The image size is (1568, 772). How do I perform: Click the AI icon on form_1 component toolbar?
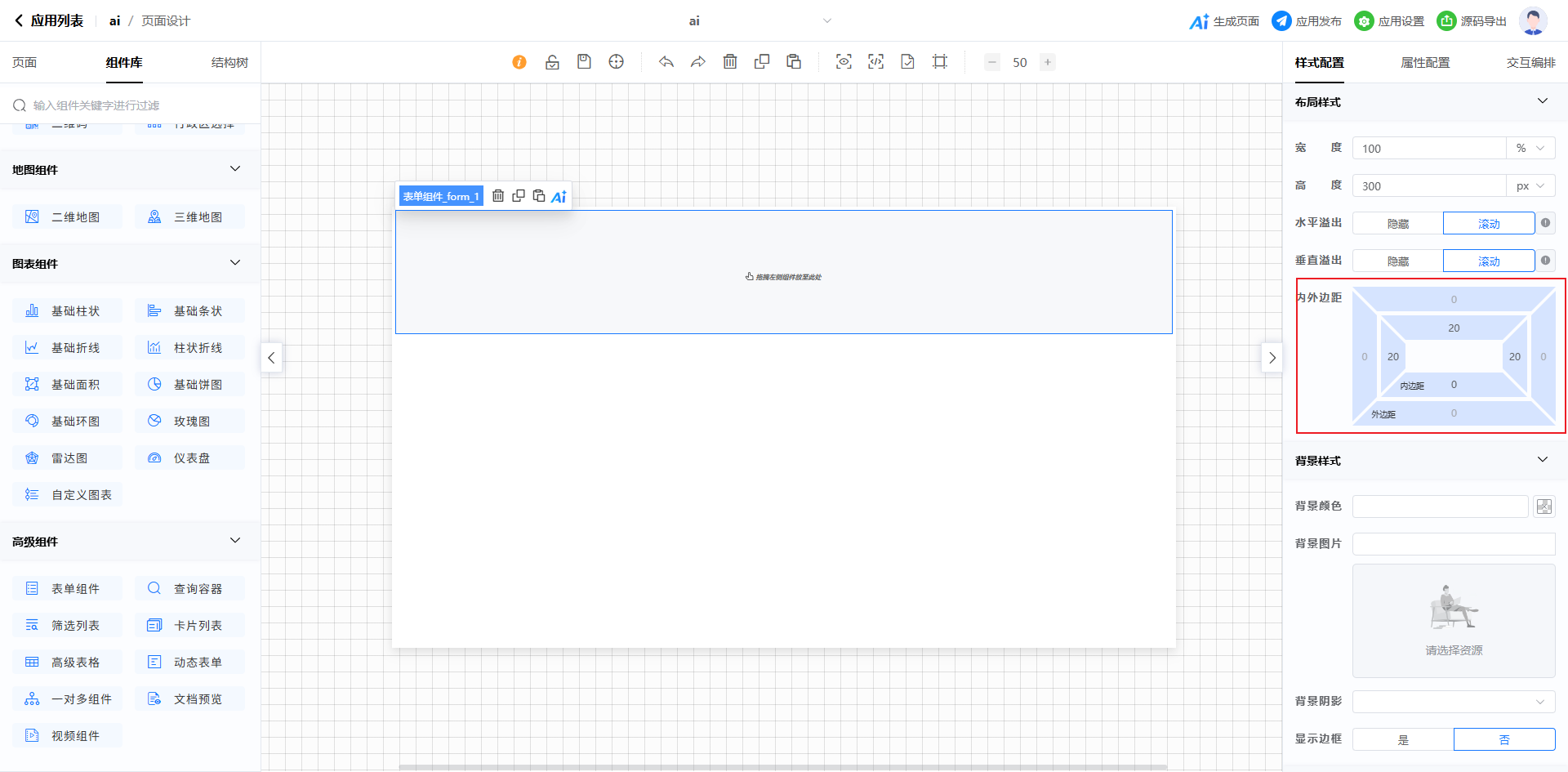point(559,196)
